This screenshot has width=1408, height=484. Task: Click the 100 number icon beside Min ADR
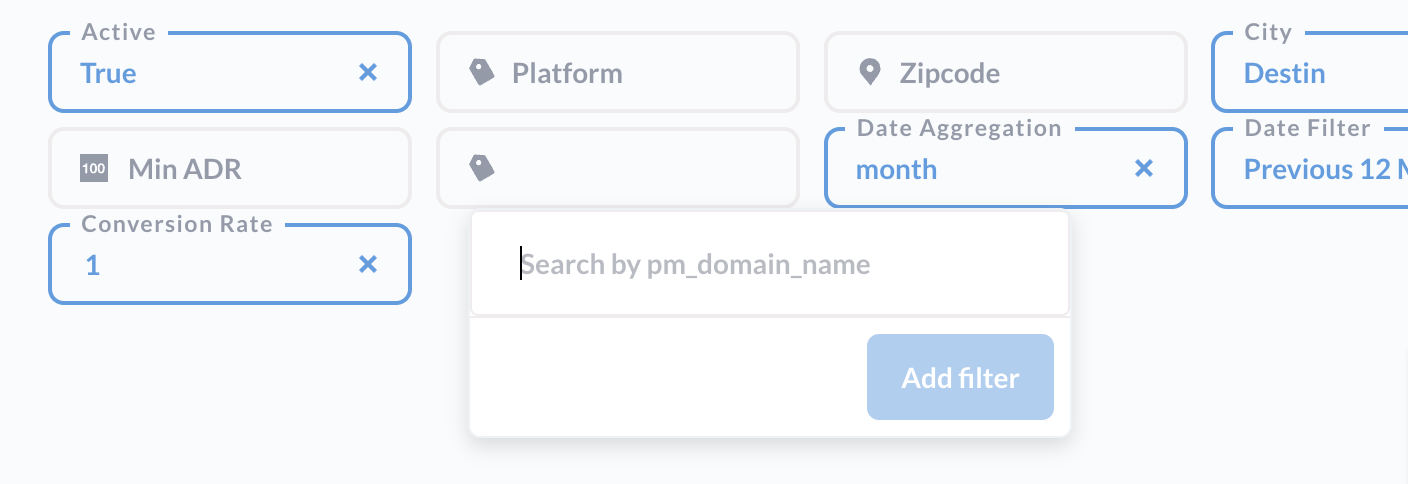coord(93,169)
